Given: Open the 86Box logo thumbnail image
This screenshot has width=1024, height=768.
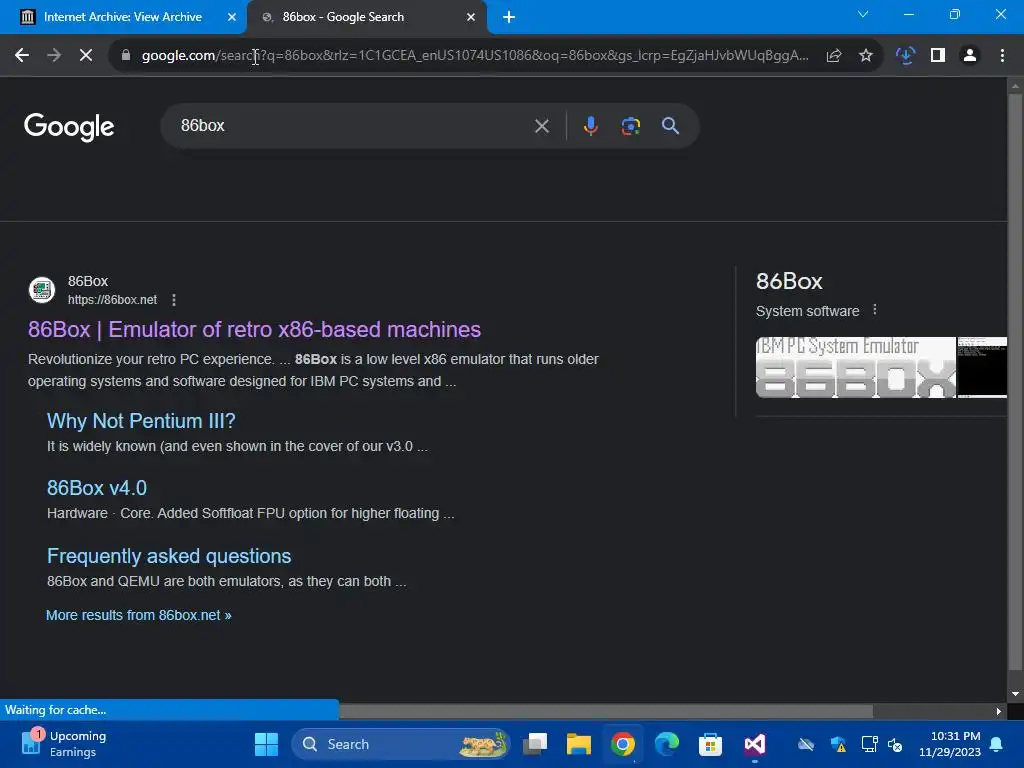Looking at the screenshot, I should pyautogui.click(x=856, y=367).
